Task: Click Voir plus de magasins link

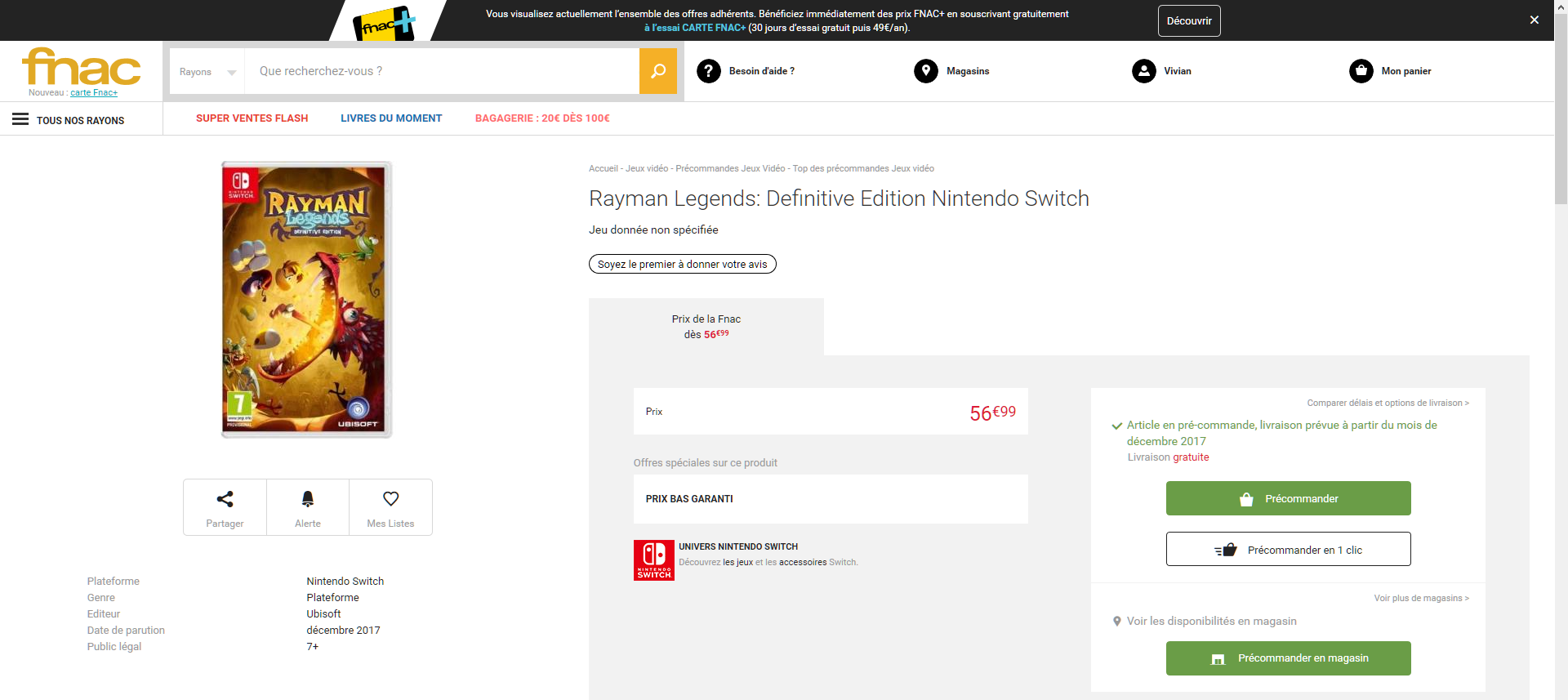Action: click(1421, 598)
